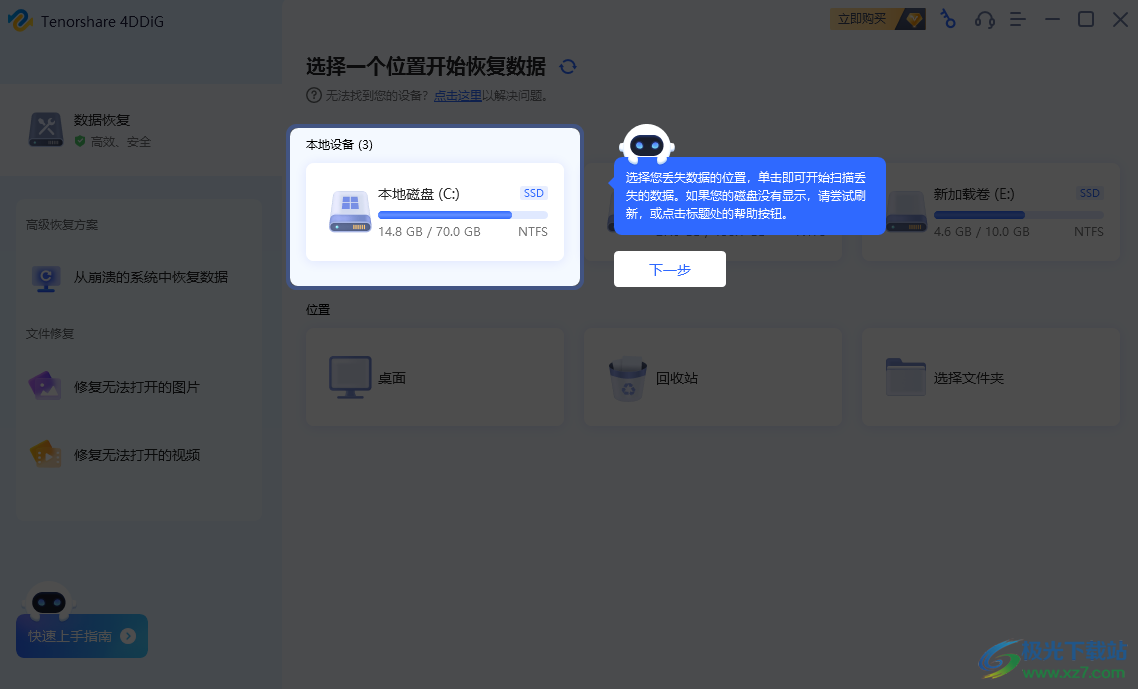Click the headset support icon
The width and height of the screenshot is (1138, 689).
pos(984,20)
